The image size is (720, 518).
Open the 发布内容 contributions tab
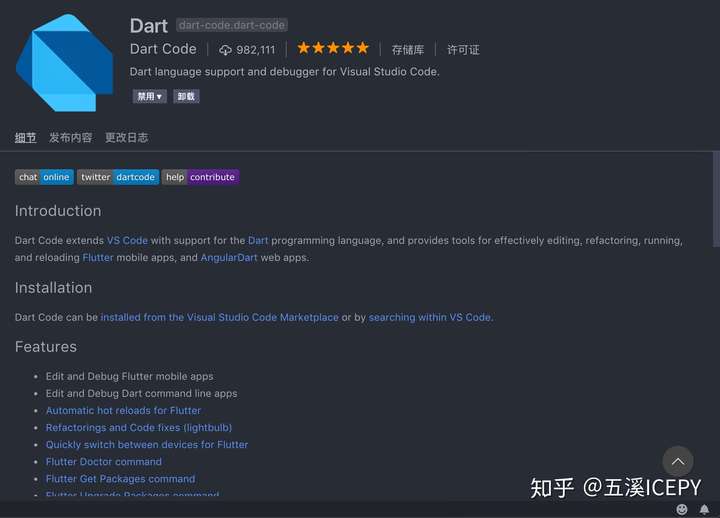[71, 137]
